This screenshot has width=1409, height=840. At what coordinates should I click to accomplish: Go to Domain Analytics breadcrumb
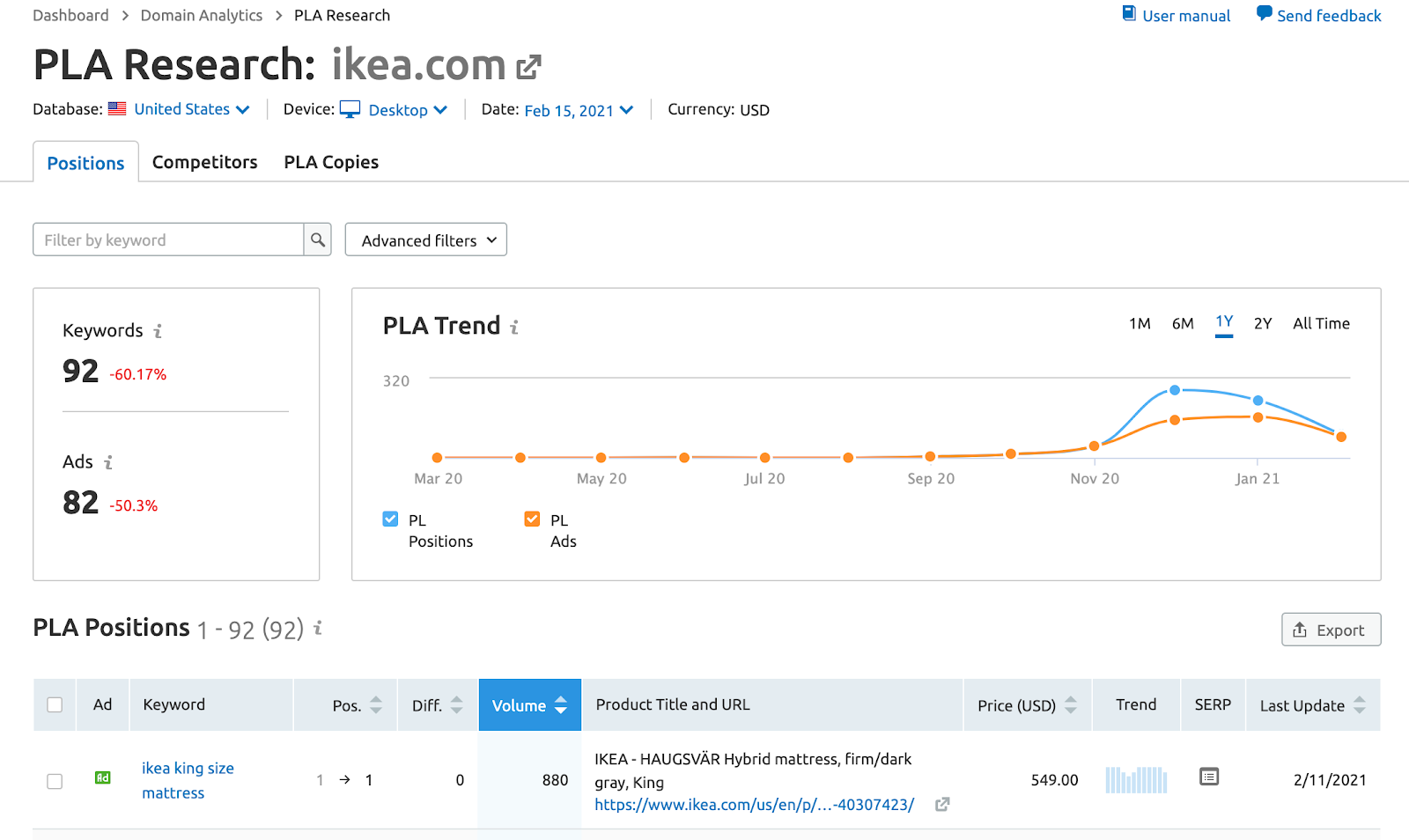[x=202, y=15]
